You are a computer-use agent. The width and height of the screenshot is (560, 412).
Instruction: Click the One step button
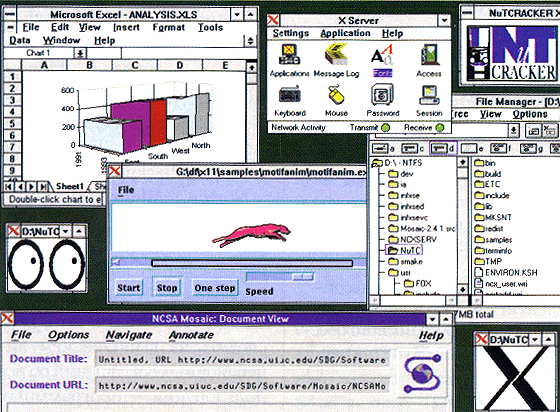pyautogui.click(x=215, y=288)
